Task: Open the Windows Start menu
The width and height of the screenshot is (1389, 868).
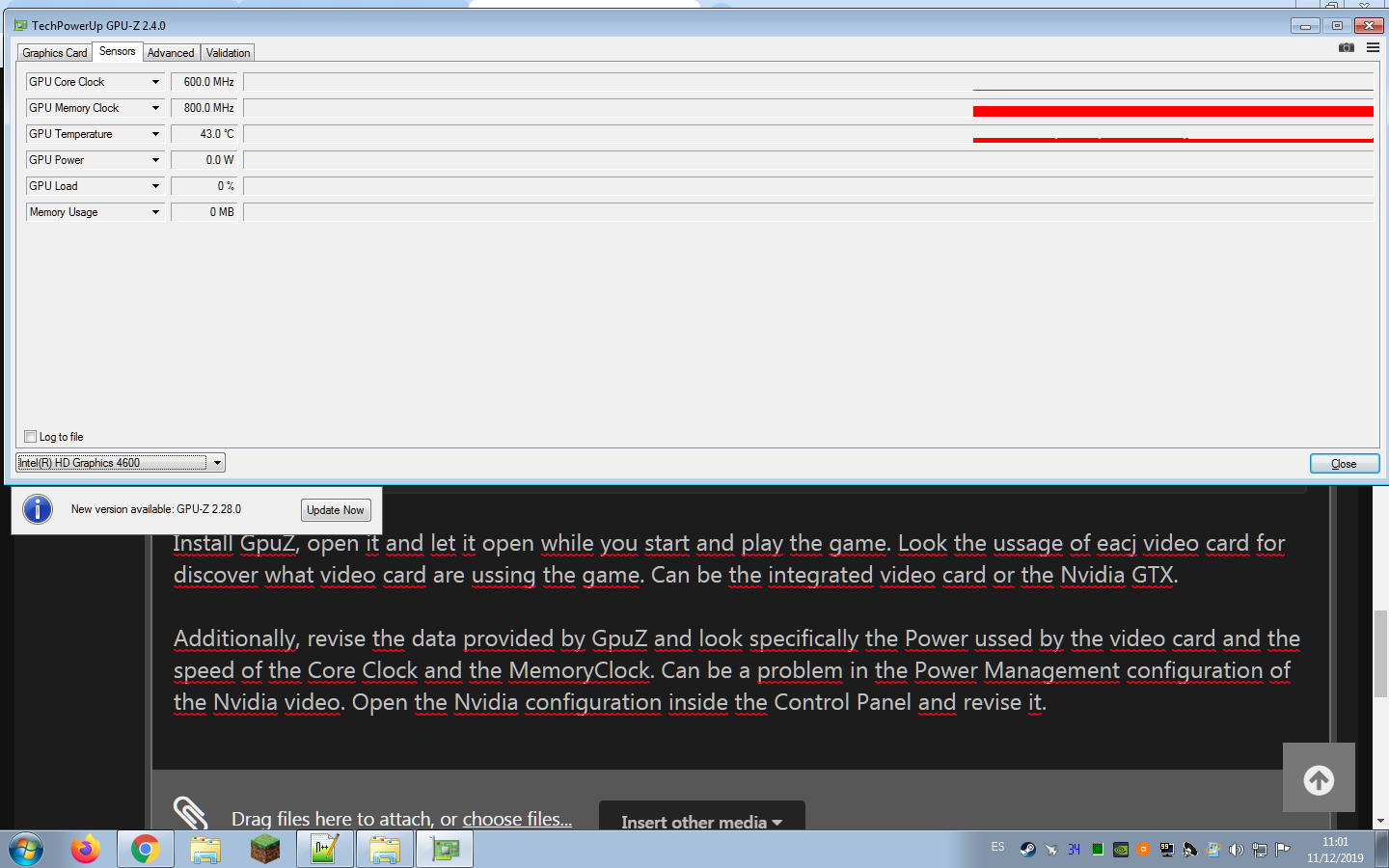Action: [x=26, y=850]
